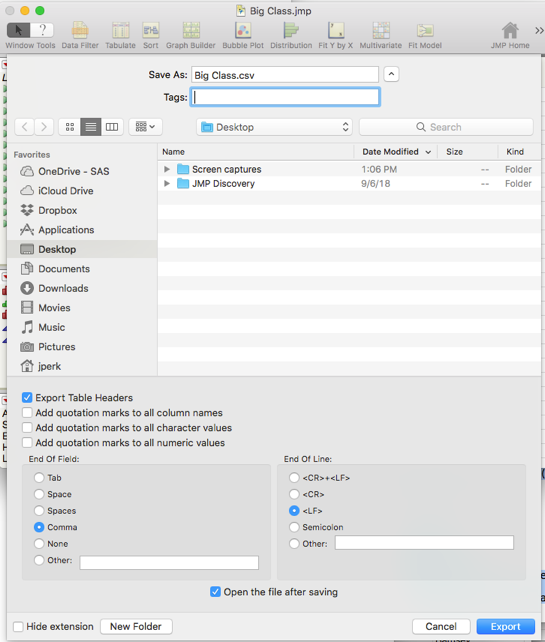The width and height of the screenshot is (545, 642).
Task: Choose Other as End Of Field
Action: tap(39, 560)
